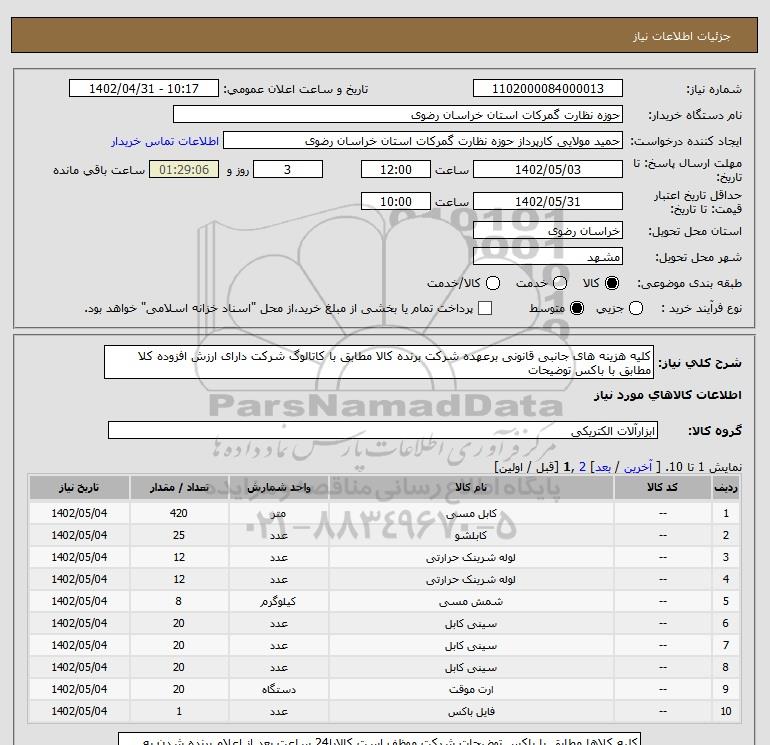The width and height of the screenshot is (770, 745).
Task: Click the buyer organization name field
Action: pyautogui.click(x=398, y=114)
